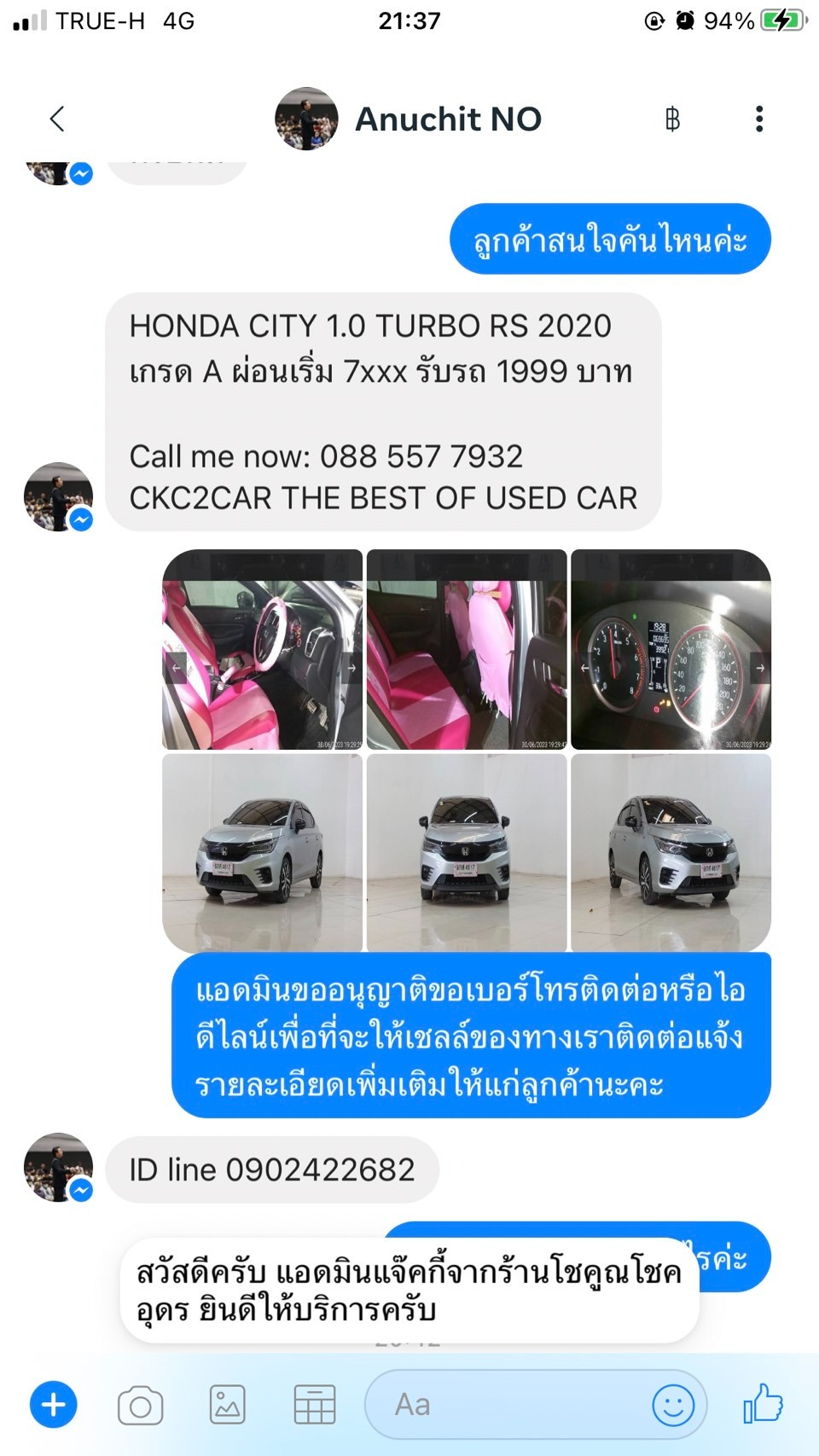Open the pink rear seat photo

coord(467,650)
